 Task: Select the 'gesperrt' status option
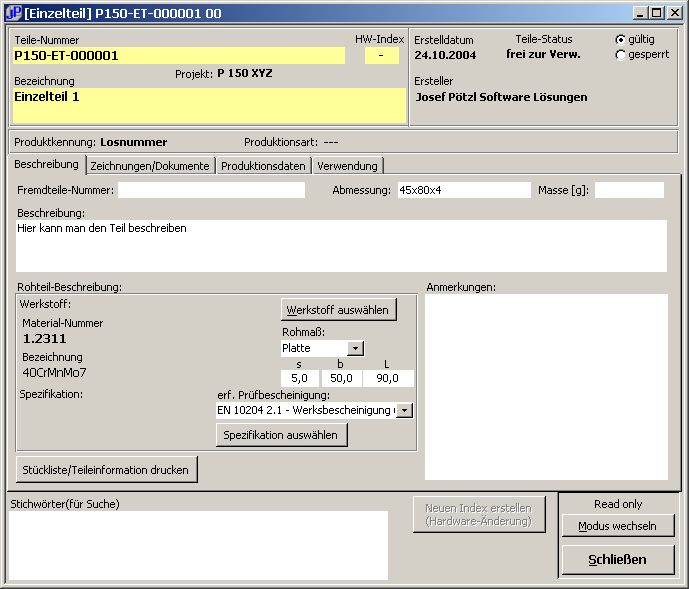point(621,55)
